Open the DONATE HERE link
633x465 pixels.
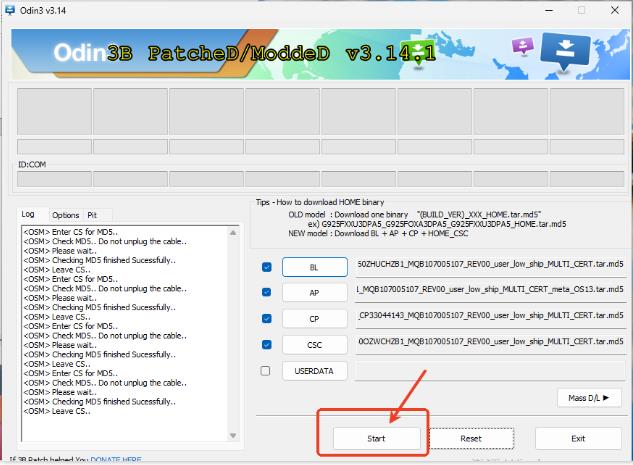(x=116, y=460)
